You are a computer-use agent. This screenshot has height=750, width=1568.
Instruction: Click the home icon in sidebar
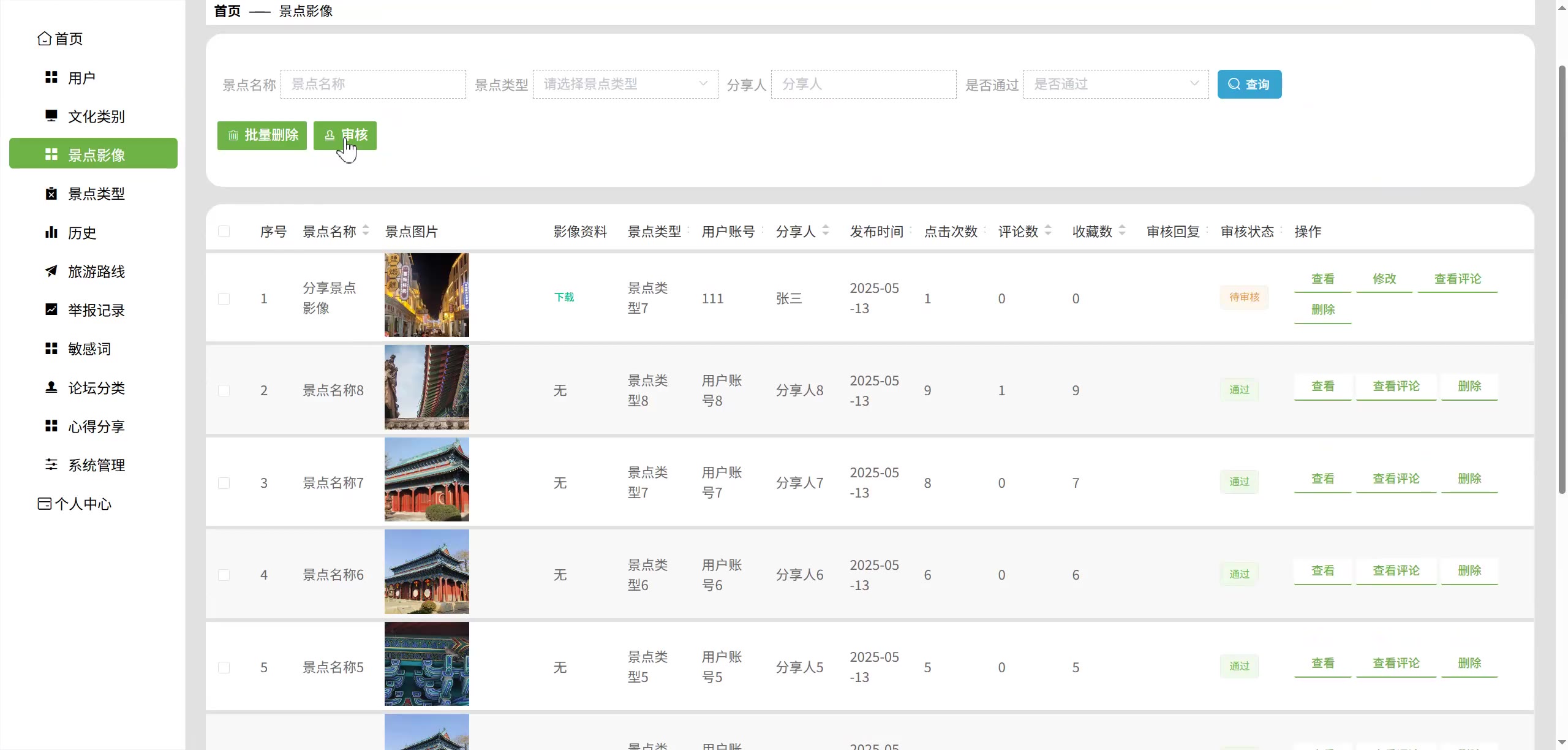(44, 39)
